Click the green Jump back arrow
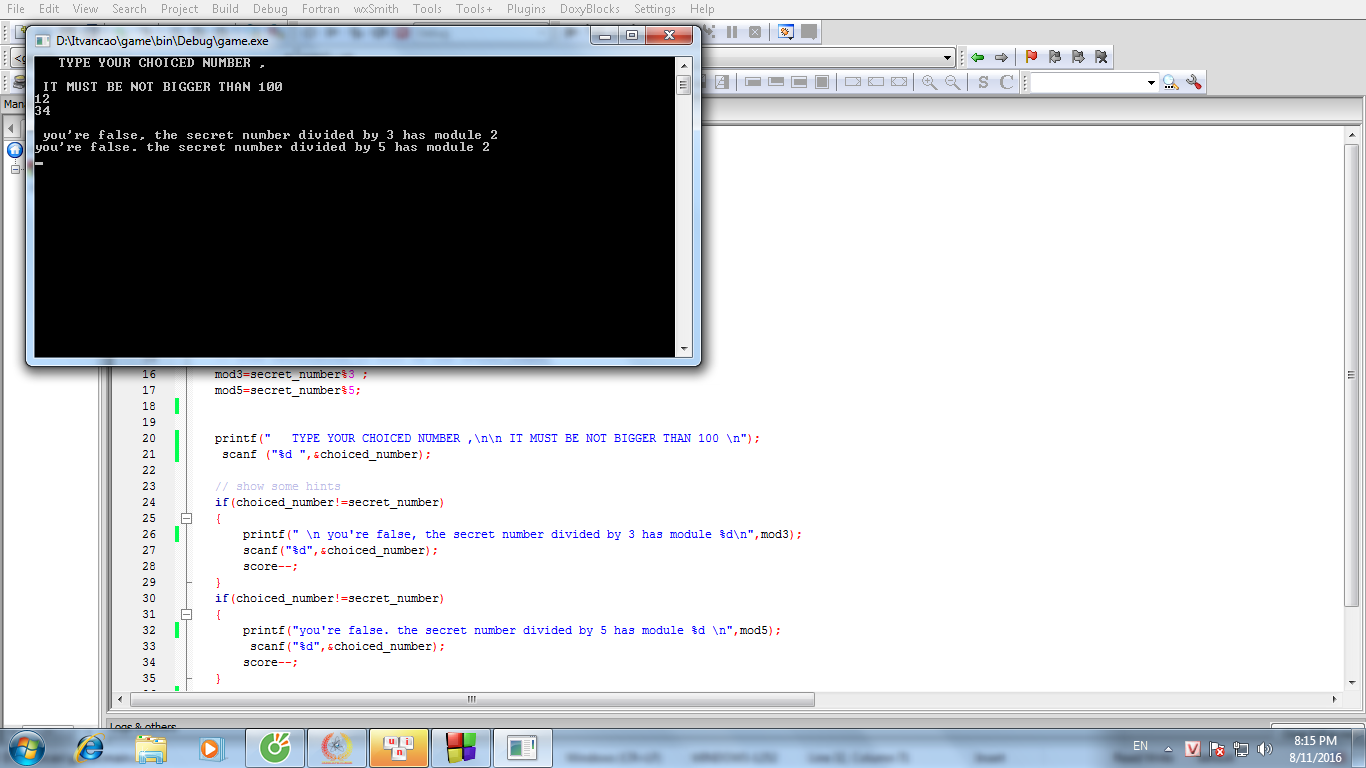 tap(977, 57)
